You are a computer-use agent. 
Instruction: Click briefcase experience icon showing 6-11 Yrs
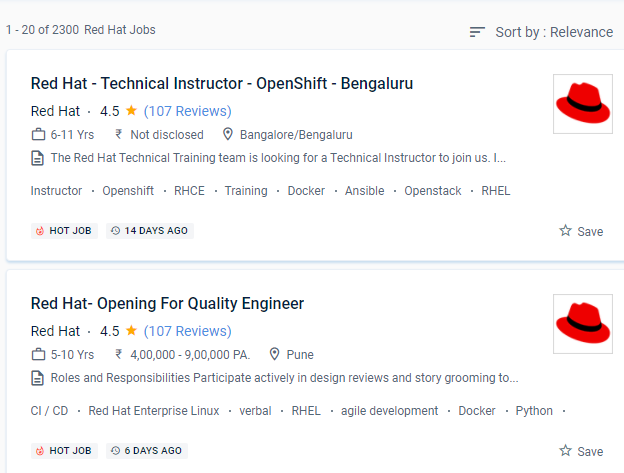39,134
